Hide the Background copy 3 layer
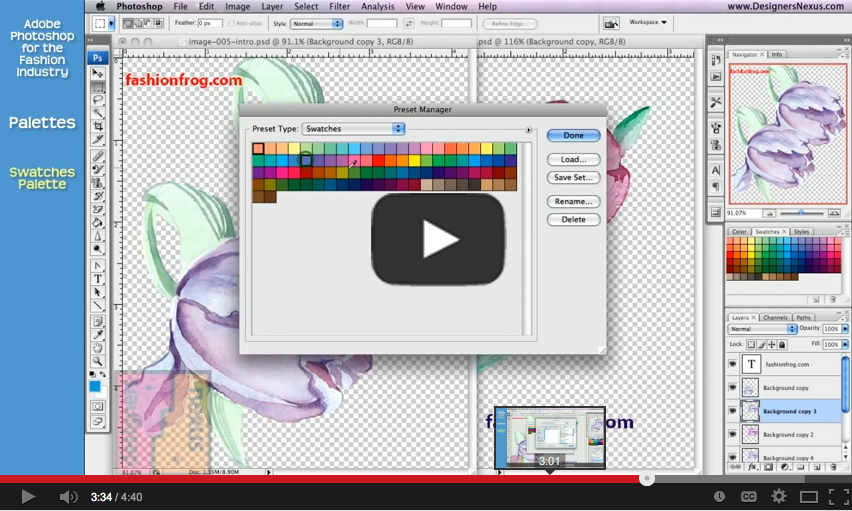The height and width of the screenshot is (511, 852). click(x=732, y=411)
